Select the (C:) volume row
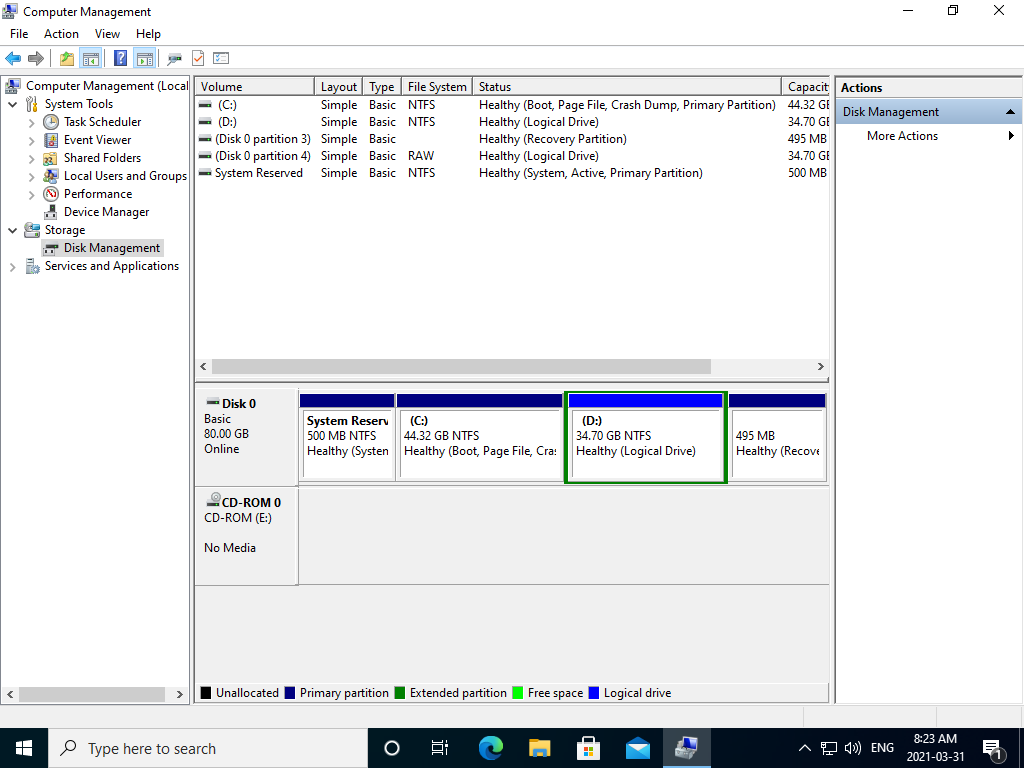The image size is (1024, 768). 513,105
